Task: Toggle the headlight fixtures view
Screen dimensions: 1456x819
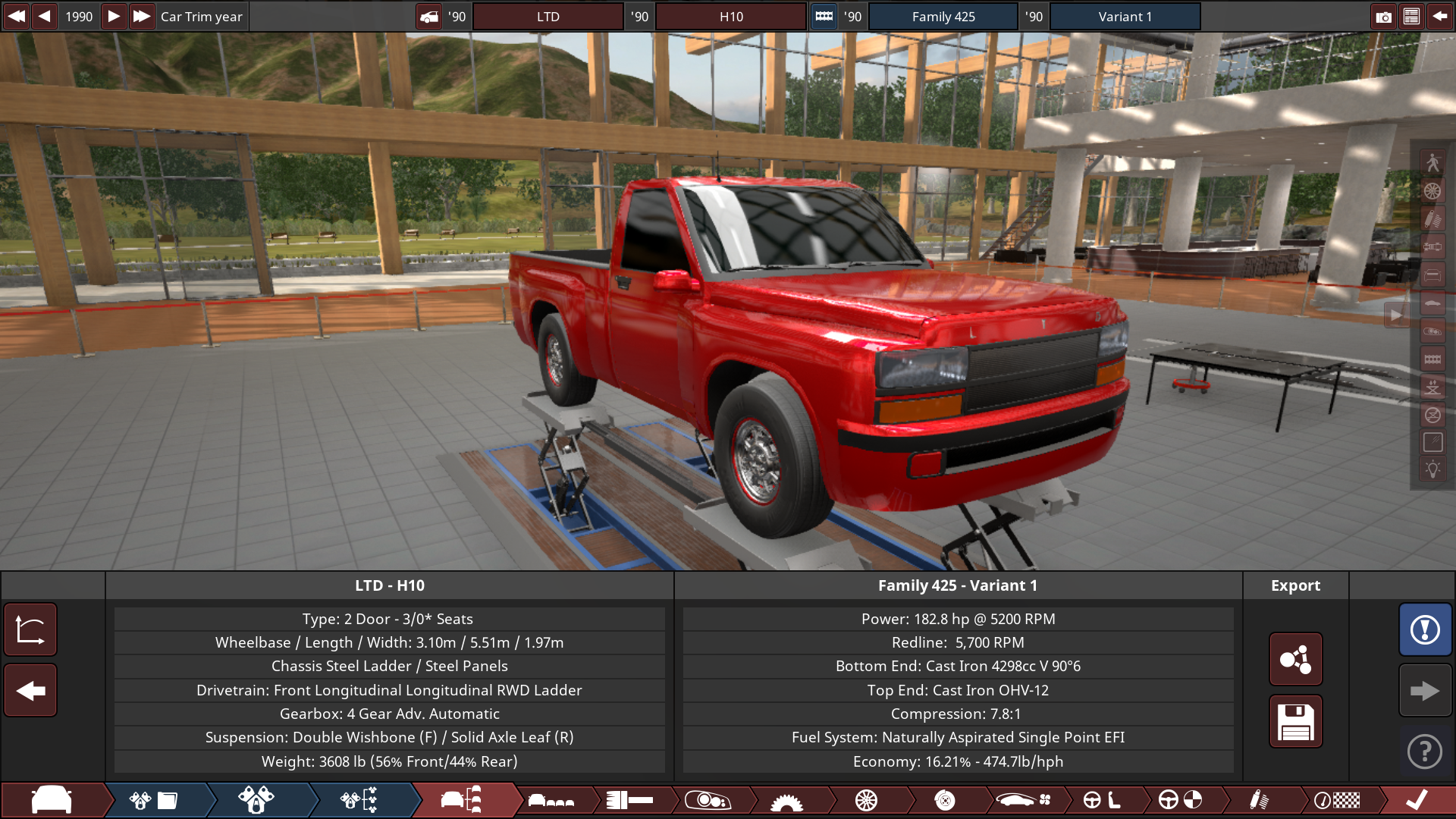Action: 1432,331
